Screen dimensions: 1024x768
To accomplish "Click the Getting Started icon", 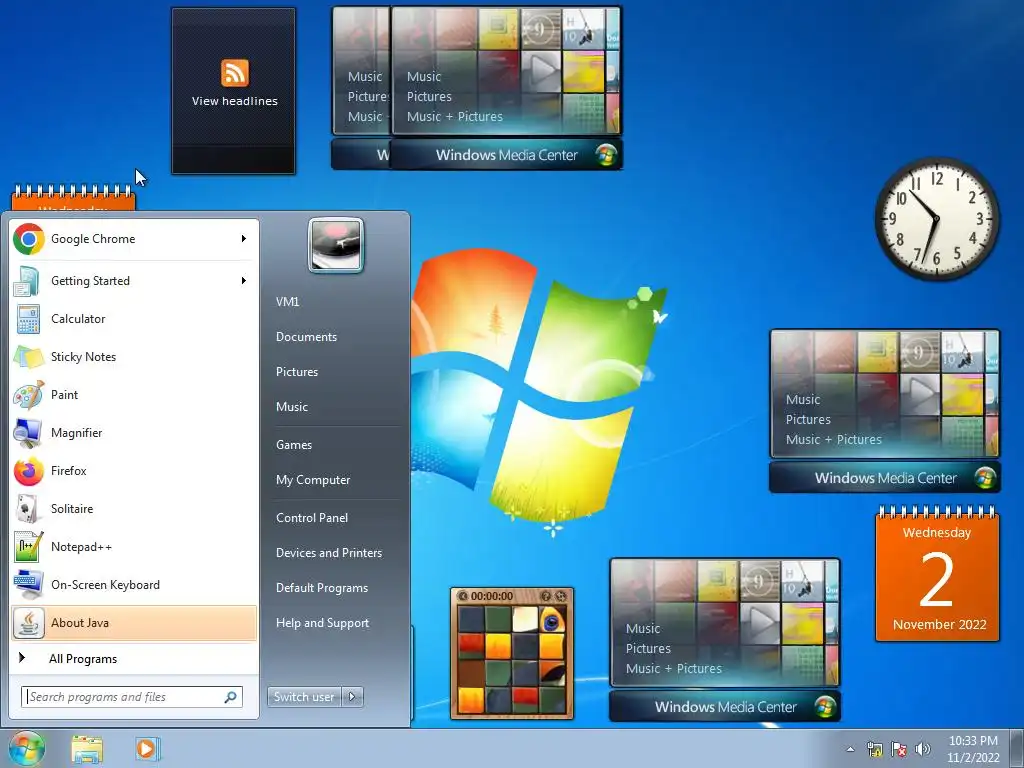I will click(28, 281).
